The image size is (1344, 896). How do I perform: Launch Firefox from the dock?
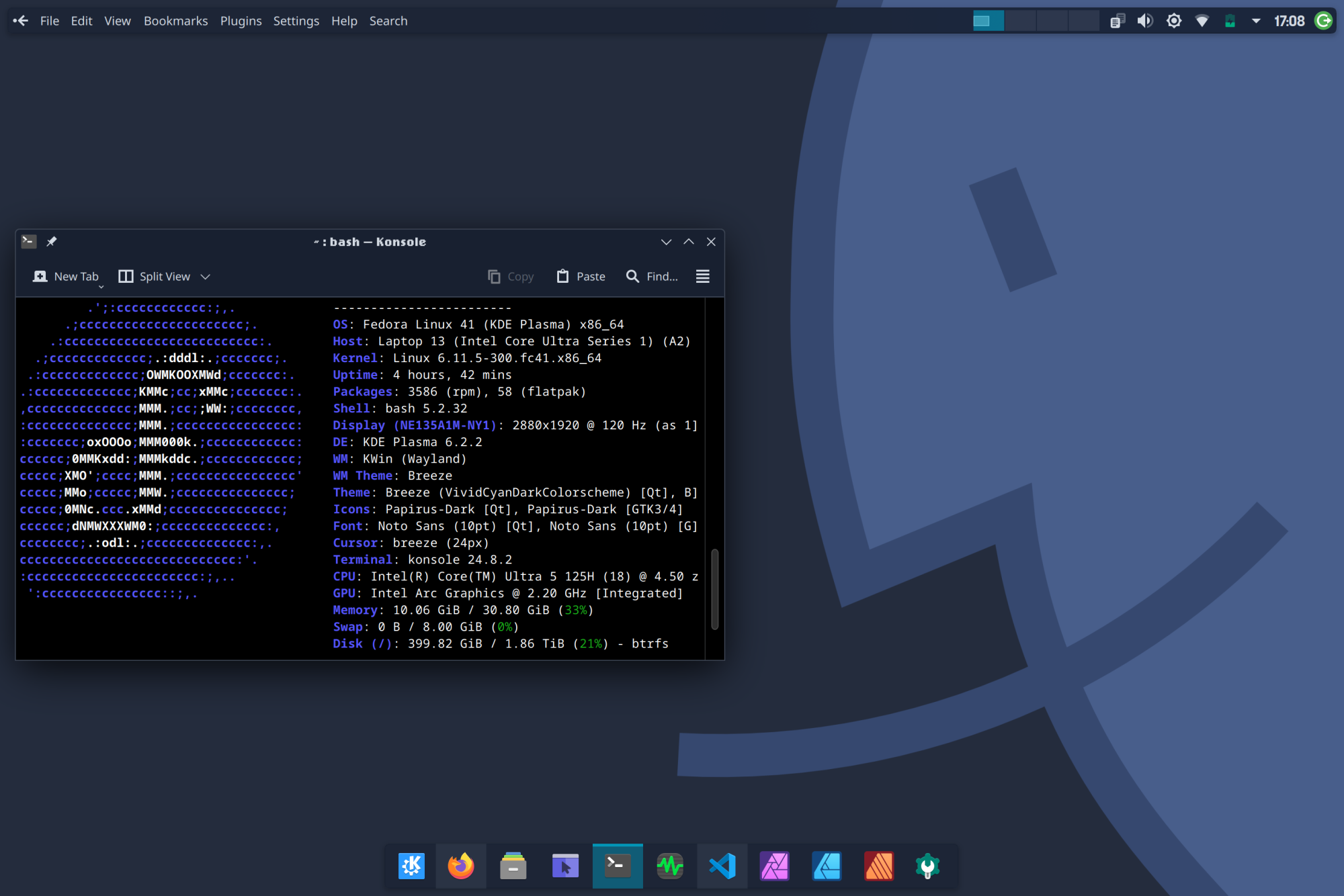point(461,866)
